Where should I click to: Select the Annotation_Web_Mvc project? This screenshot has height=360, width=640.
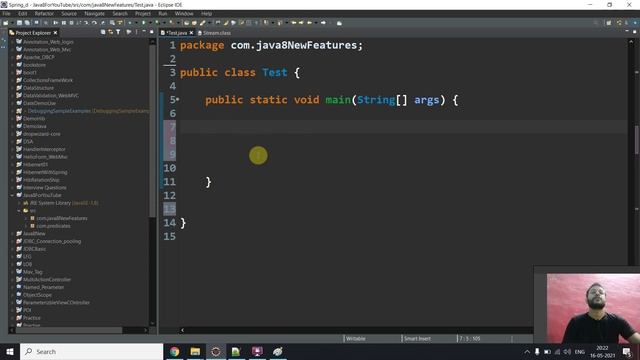click(47, 49)
